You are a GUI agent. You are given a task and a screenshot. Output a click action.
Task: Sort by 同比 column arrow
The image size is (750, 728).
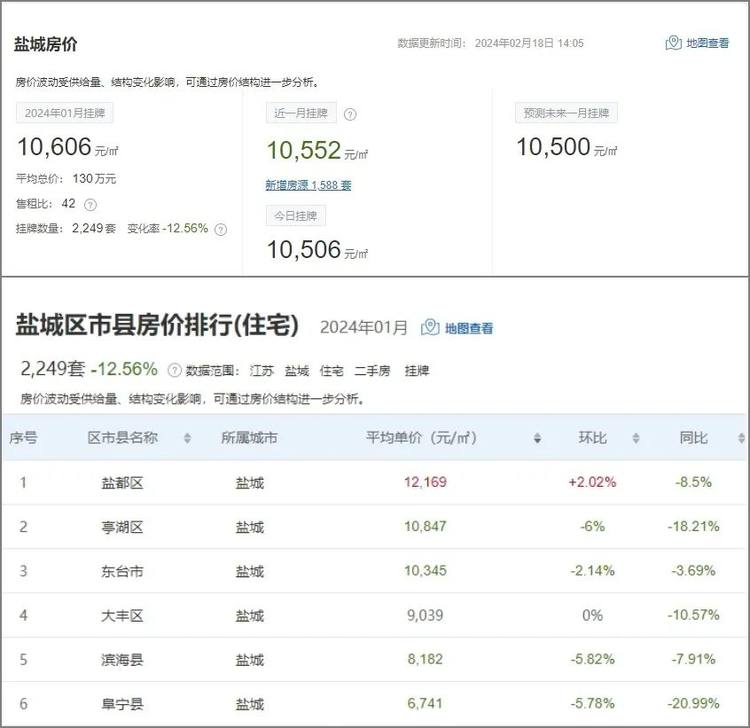741,438
